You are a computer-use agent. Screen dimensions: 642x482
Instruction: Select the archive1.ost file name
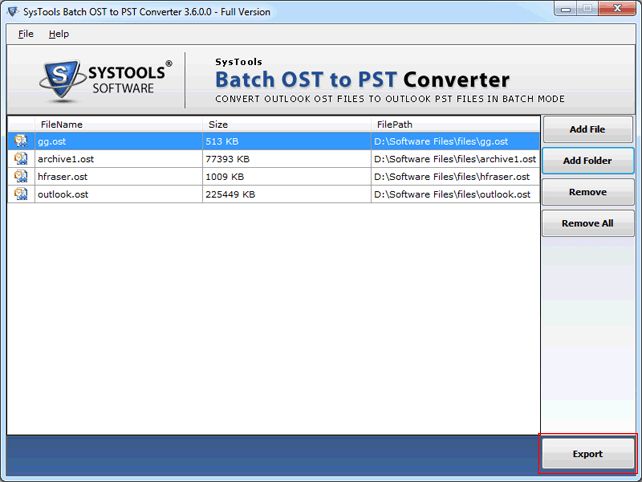(66, 159)
